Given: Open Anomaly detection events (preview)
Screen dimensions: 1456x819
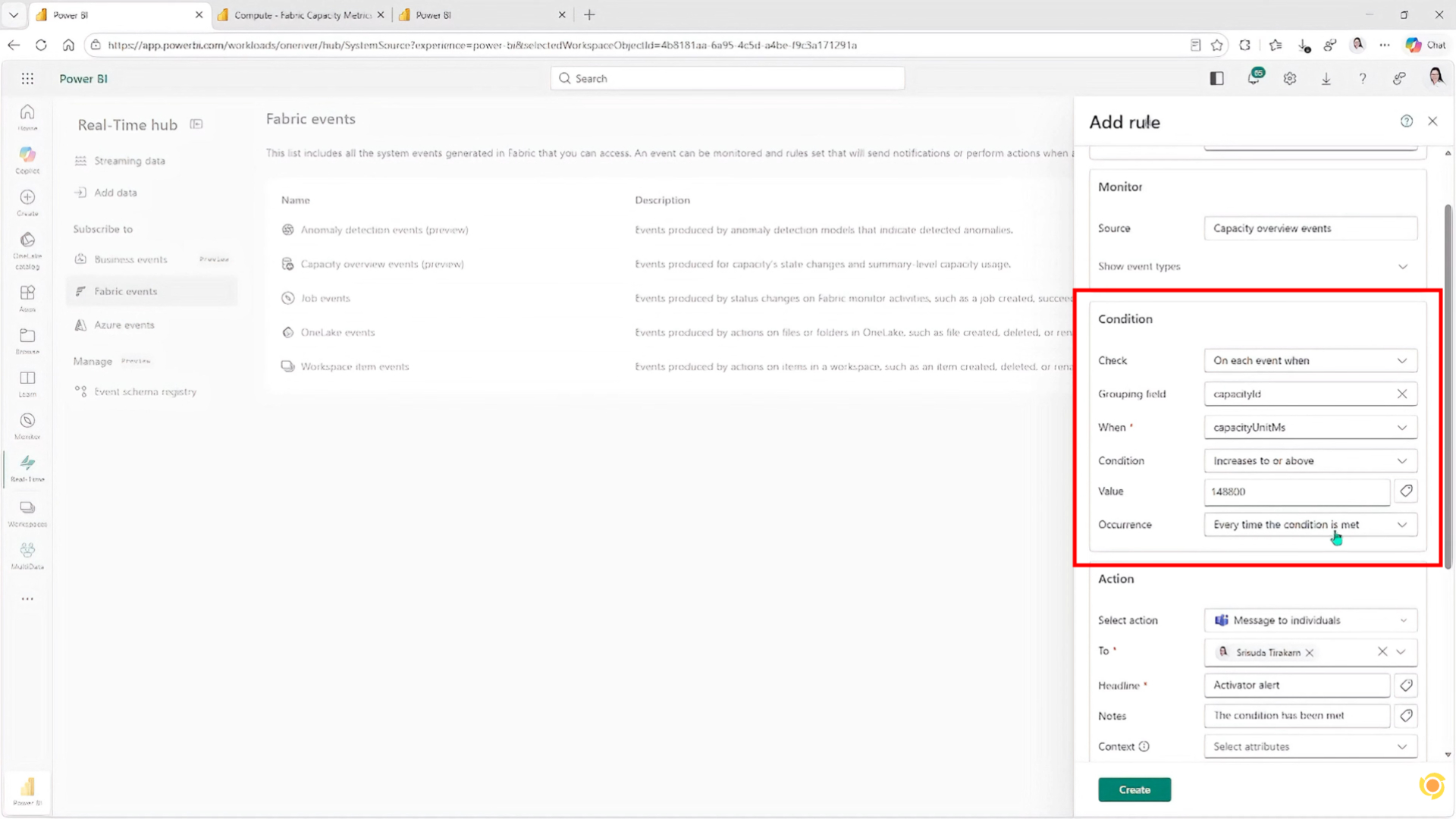Looking at the screenshot, I should coord(384,230).
